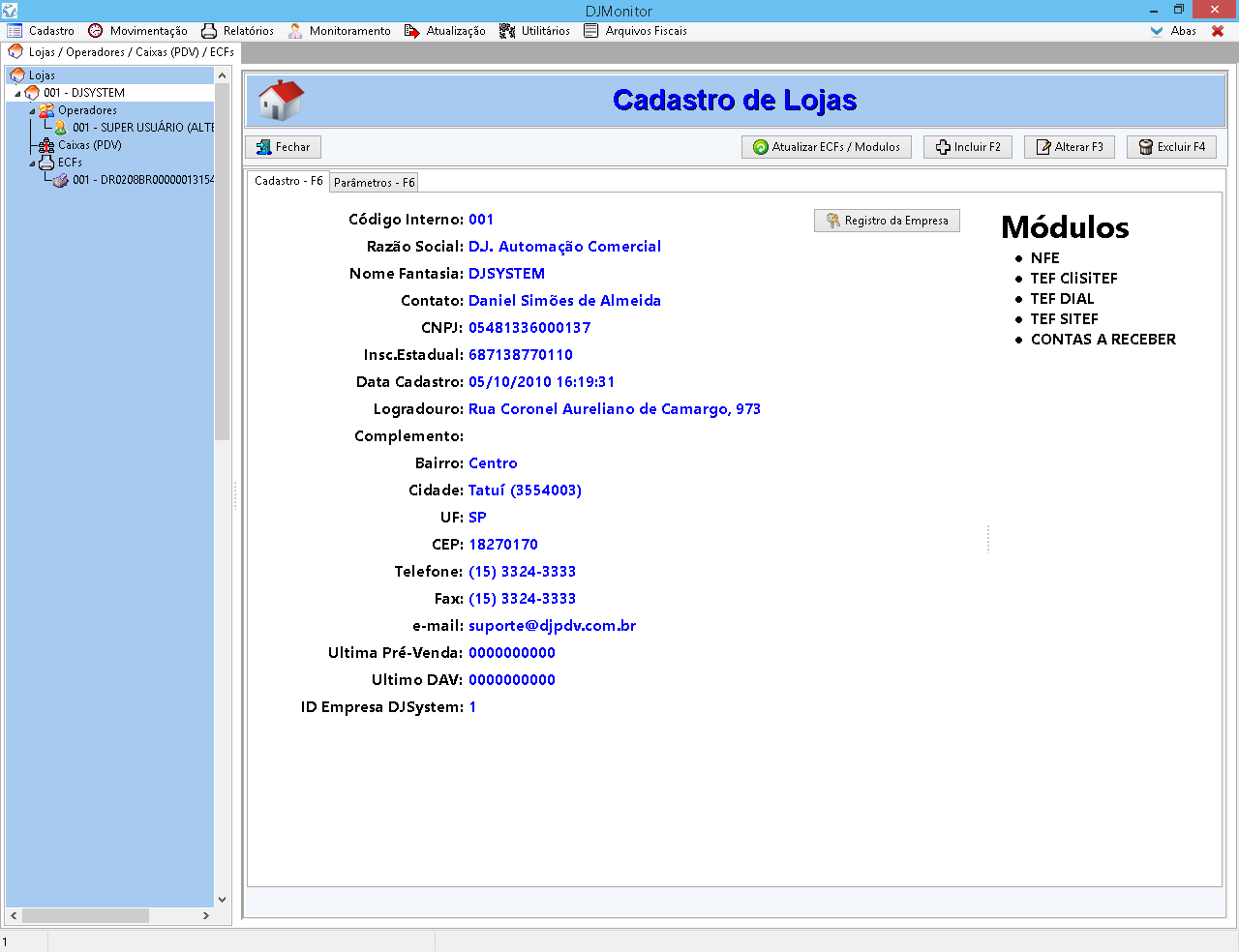Image resolution: width=1239 pixels, height=952 pixels.
Task: Select the 001 - DJSYSTEM tree item
Action: point(84,93)
